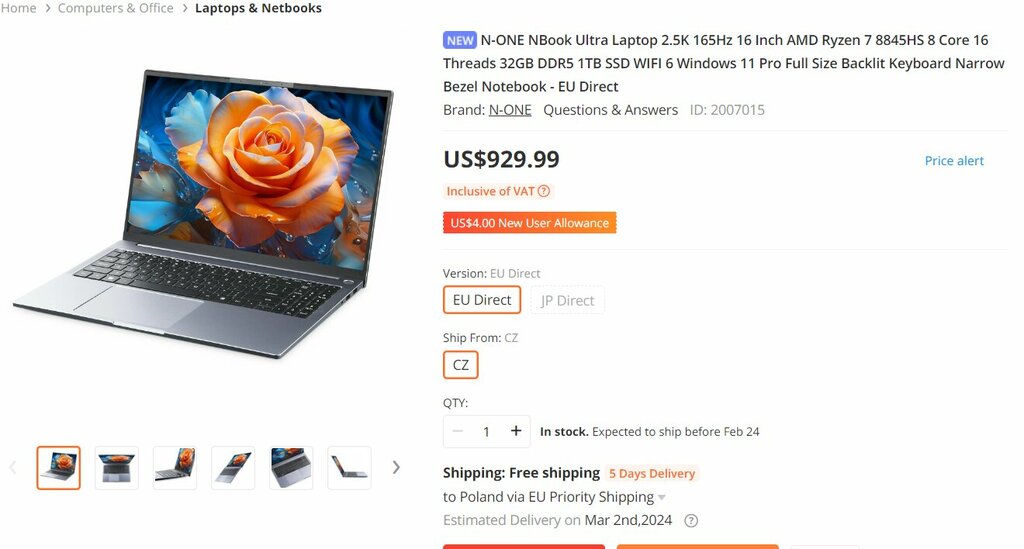Select the side-profile laptop thumbnail
Viewport: 1024px width, 549px height.
pos(349,467)
